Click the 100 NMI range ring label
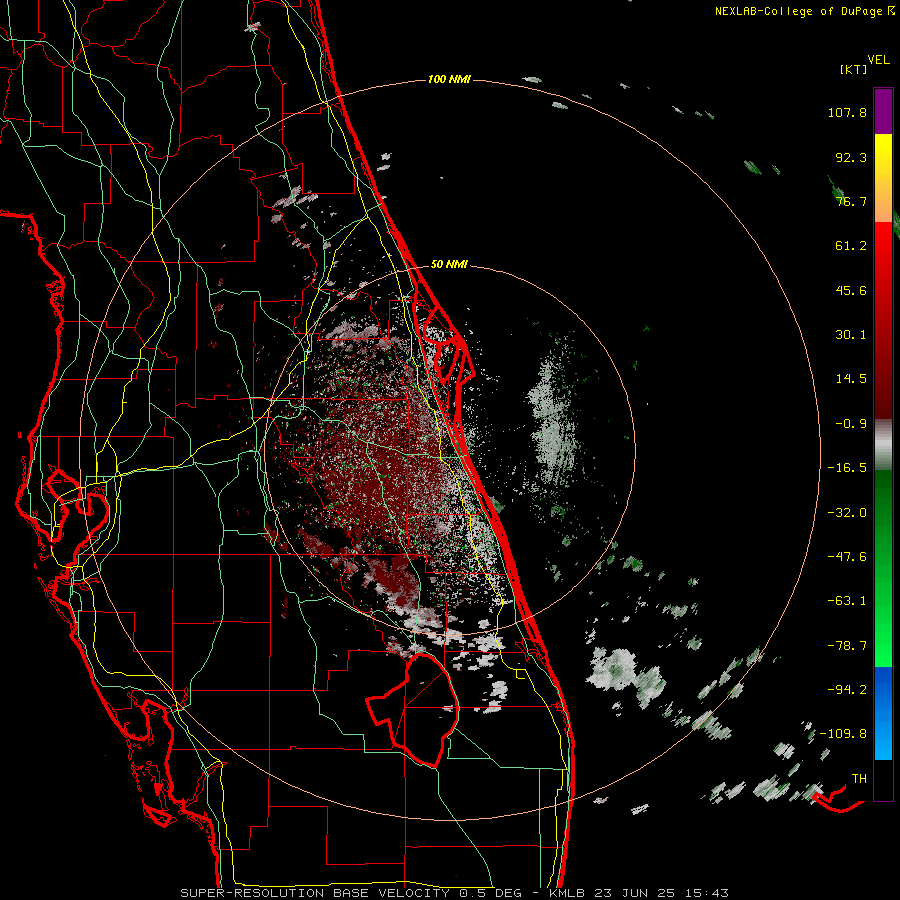 (x=449, y=79)
